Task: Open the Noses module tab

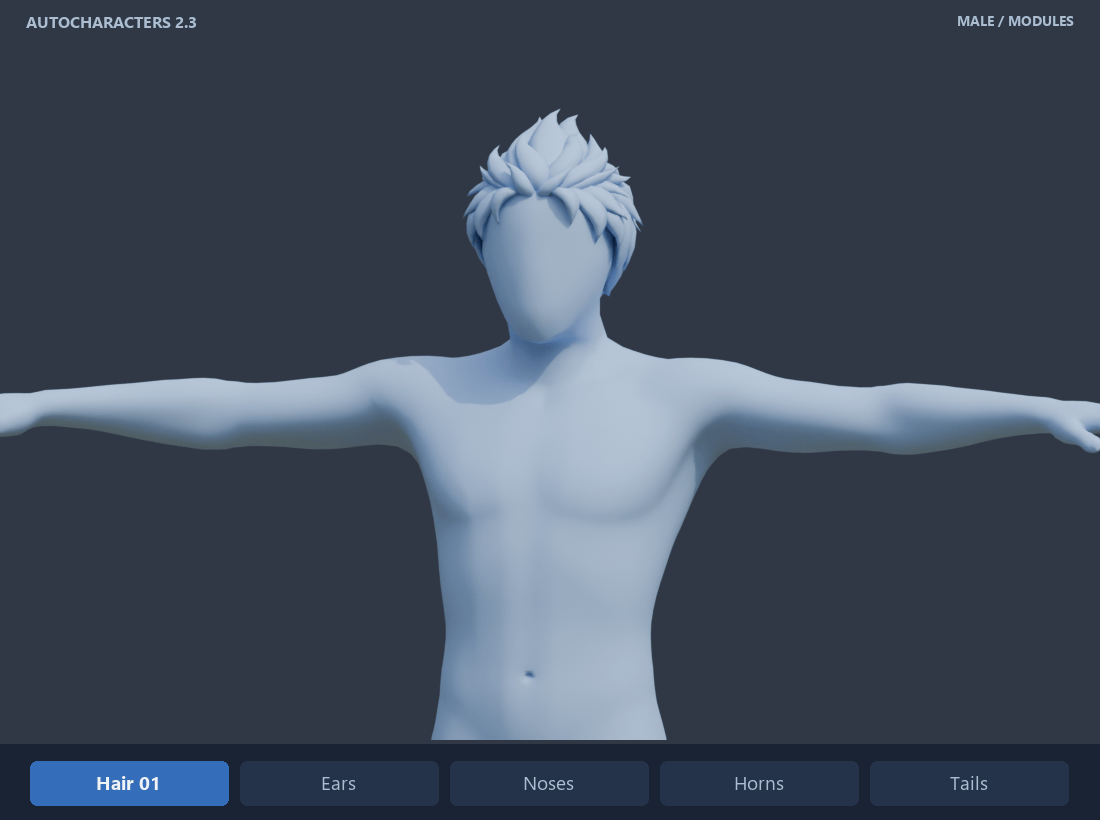Action: 549,783
